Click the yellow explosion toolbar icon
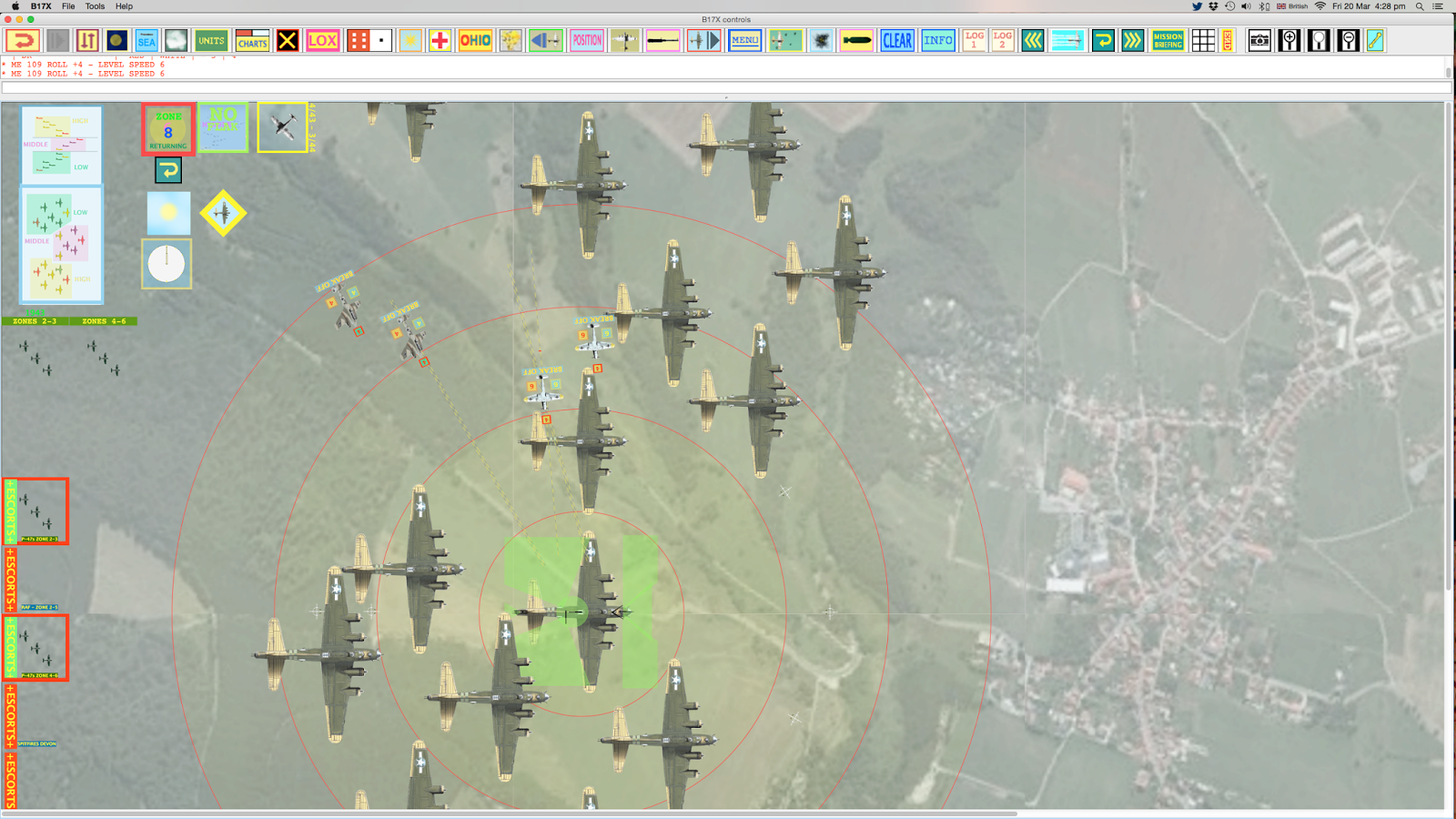1456x819 pixels. point(511,40)
